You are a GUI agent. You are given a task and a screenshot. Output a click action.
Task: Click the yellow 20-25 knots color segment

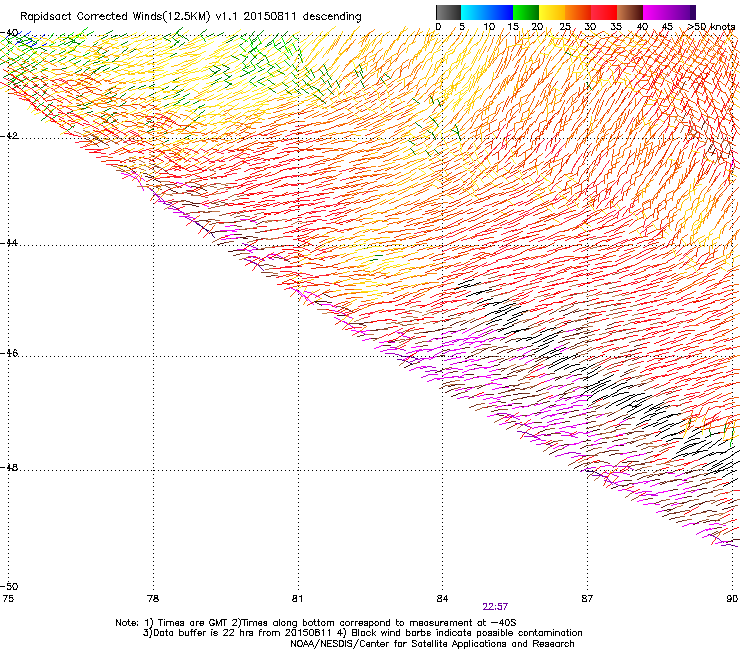tap(552, 12)
